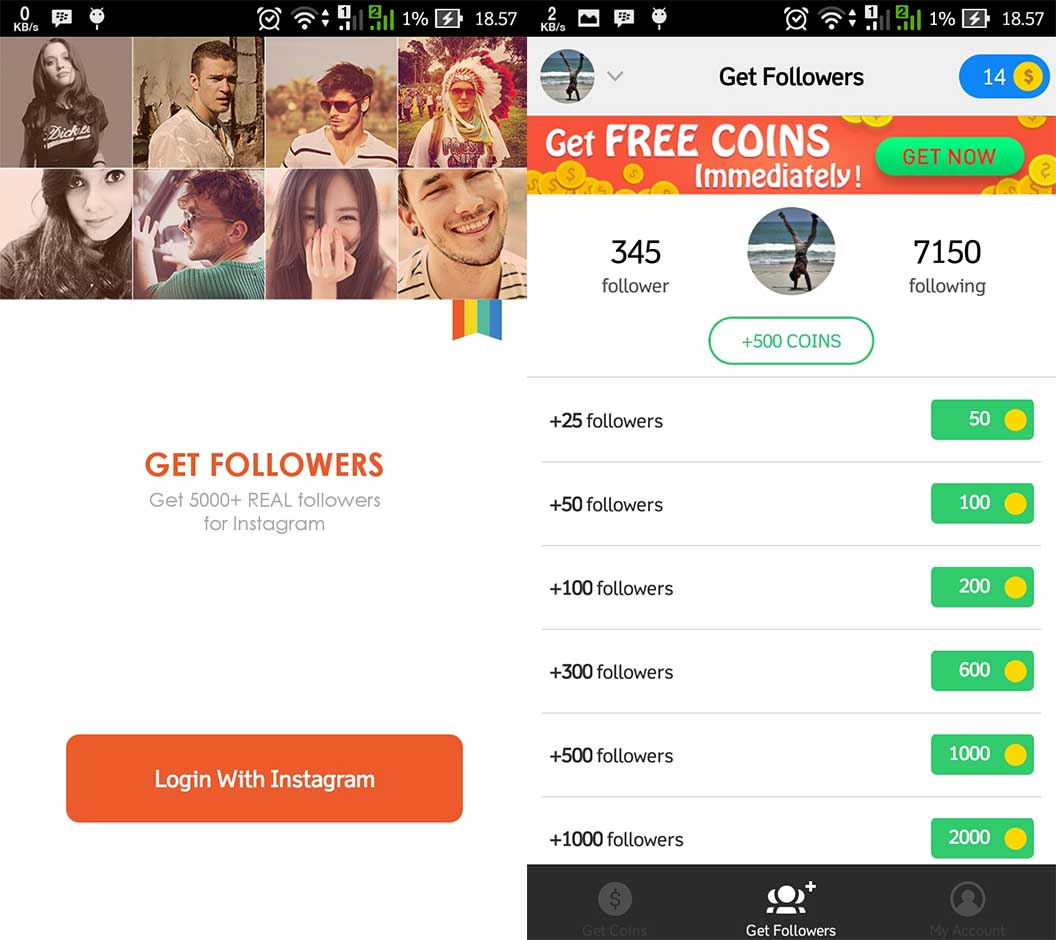1056x940 pixels.
Task: Open the Get Coins tab icon
Action: click(x=614, y=899)
